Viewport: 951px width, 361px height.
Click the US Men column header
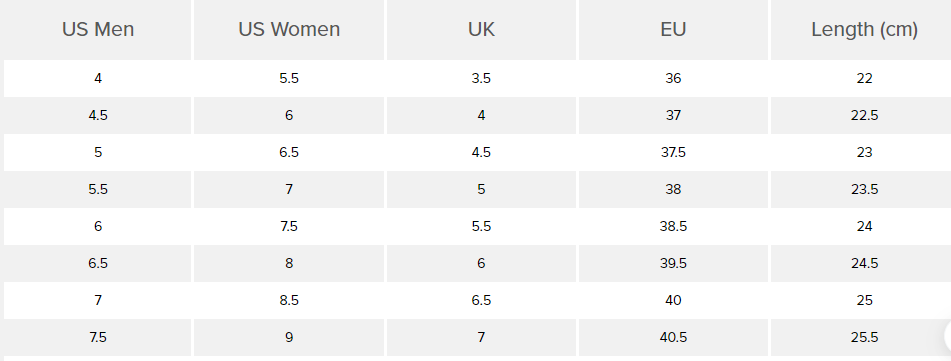(x=98, y=29)
